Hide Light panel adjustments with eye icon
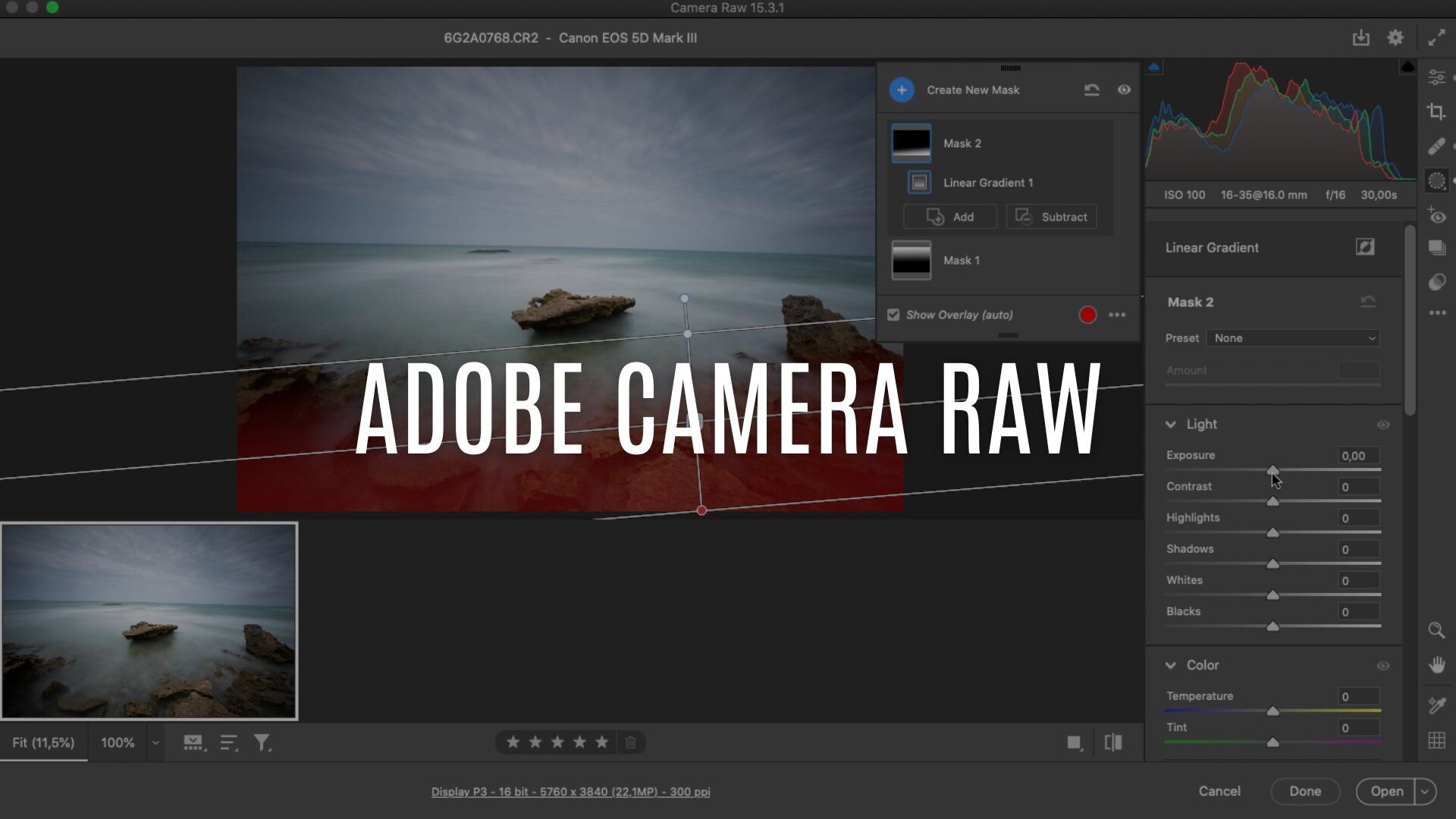 pyautogui.click(x=1382, y=425)
